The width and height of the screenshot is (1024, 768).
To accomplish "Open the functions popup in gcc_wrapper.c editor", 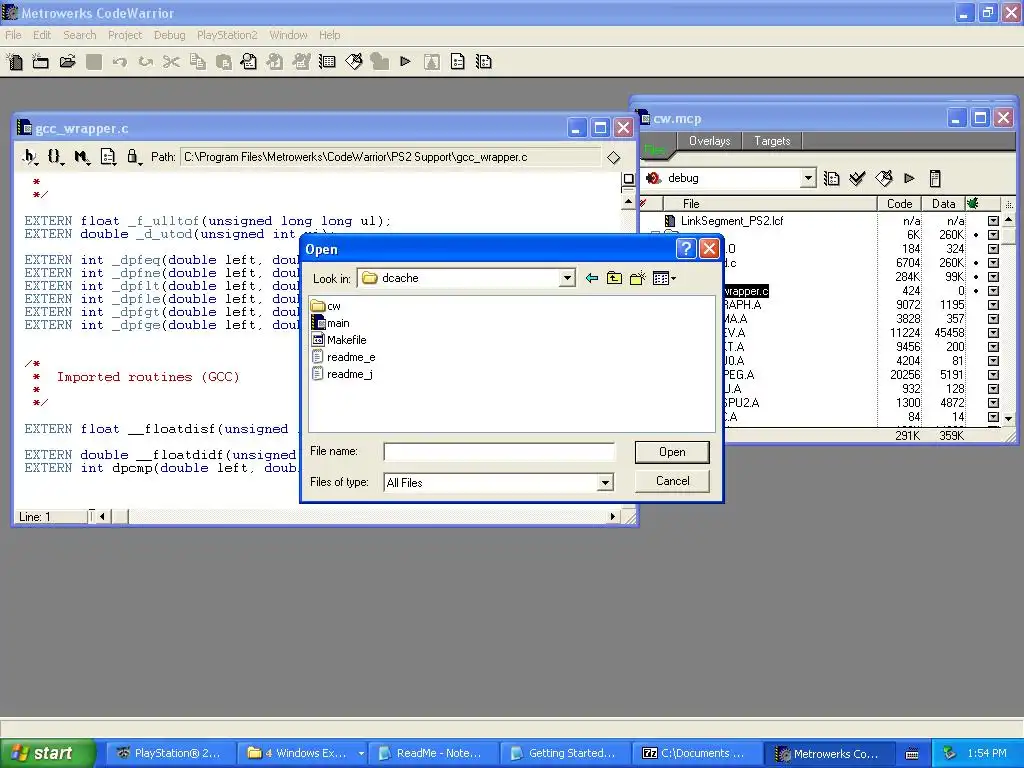I will [x=55, y=157].
